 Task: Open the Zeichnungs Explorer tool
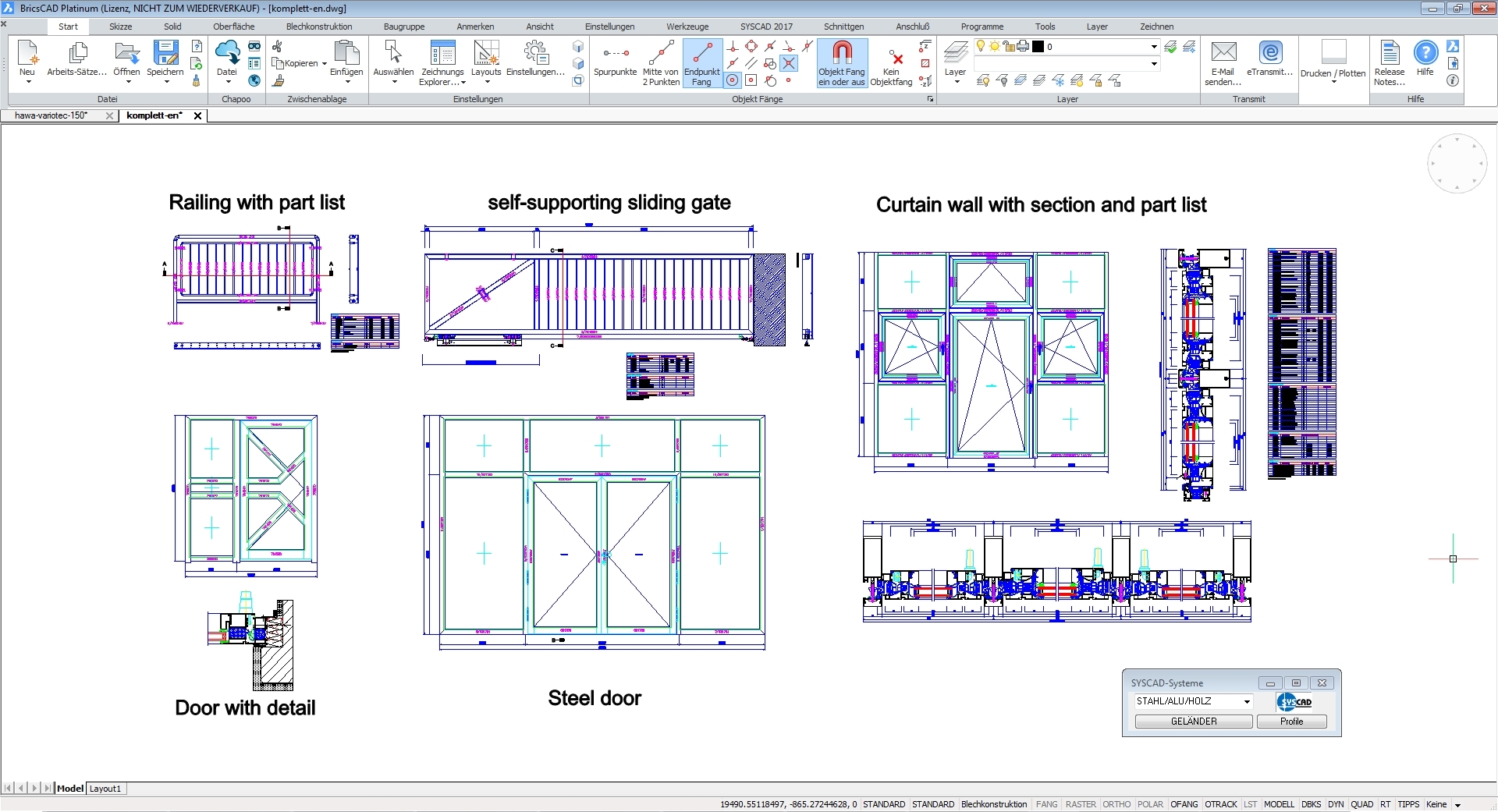[442, 53]
